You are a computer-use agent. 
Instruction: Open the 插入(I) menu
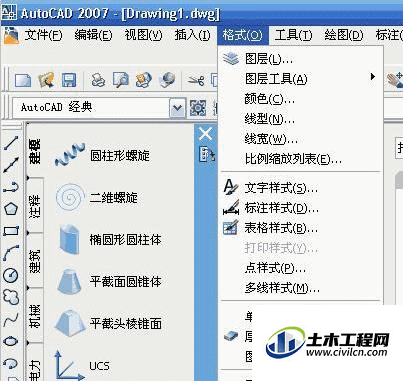193,35
